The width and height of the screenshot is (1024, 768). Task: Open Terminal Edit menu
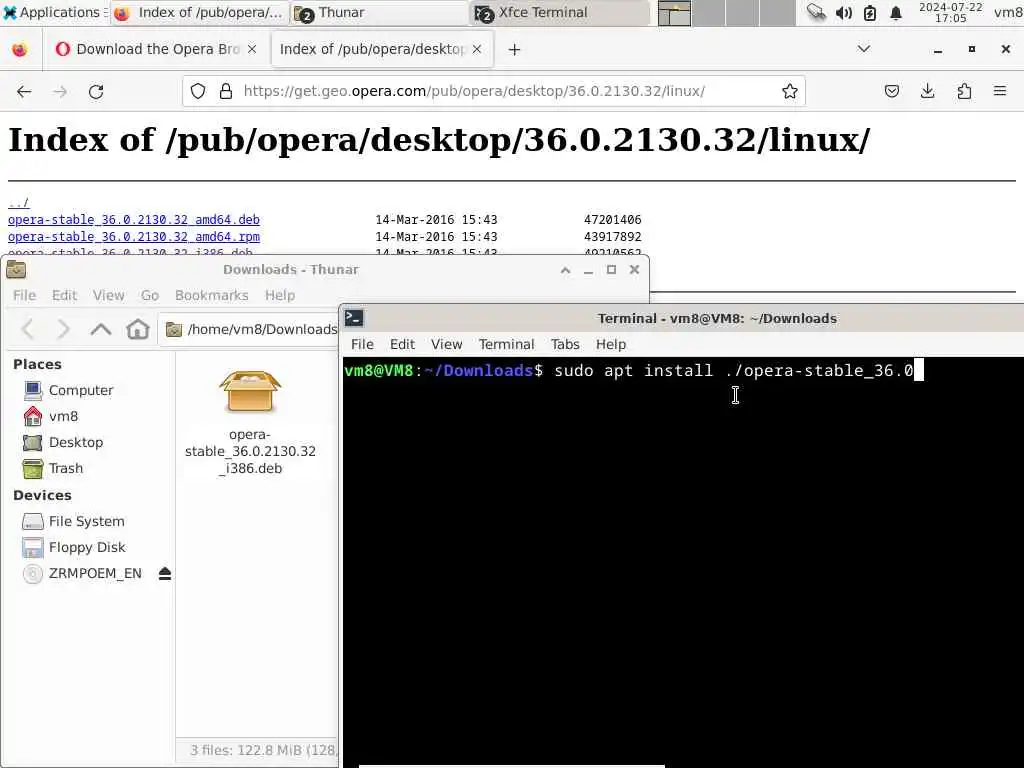(402, 344)
